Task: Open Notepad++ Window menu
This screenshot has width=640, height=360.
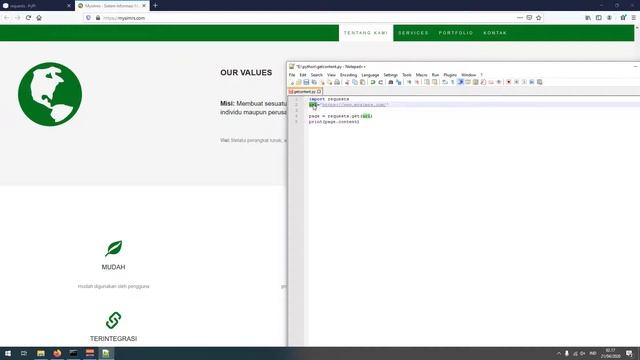Action: pyautogui.click(x=469, y=75)
